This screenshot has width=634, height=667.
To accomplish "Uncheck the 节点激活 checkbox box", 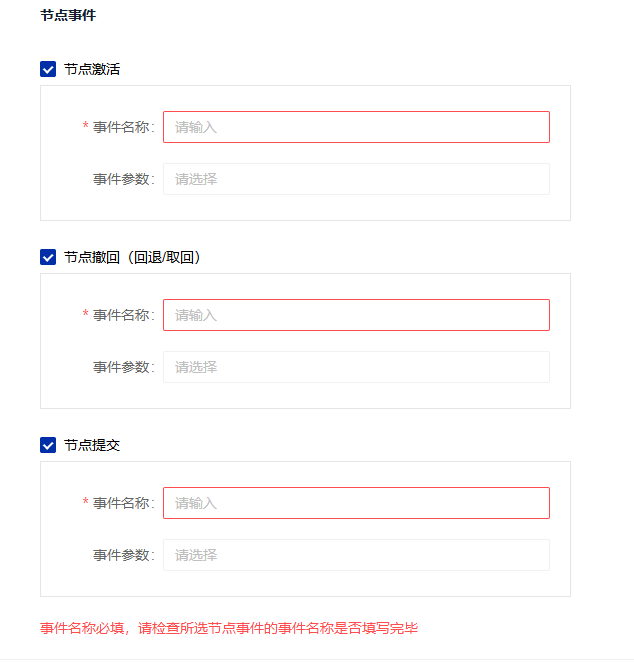I will coord(48,69).
